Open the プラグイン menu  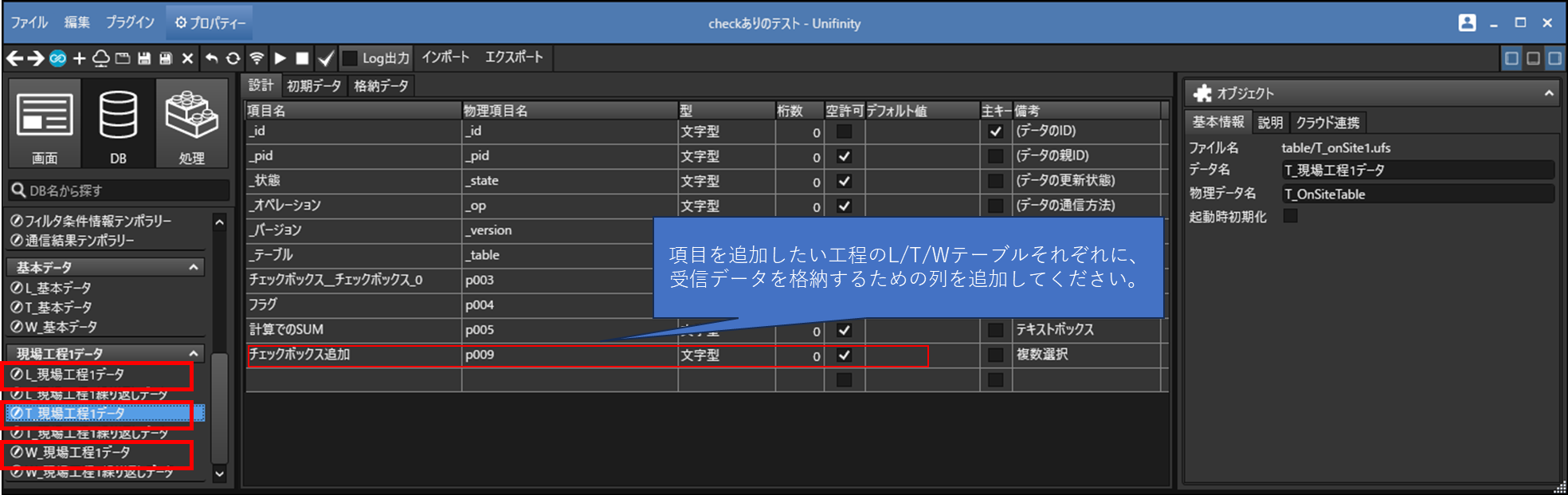(x=130, y=22)
